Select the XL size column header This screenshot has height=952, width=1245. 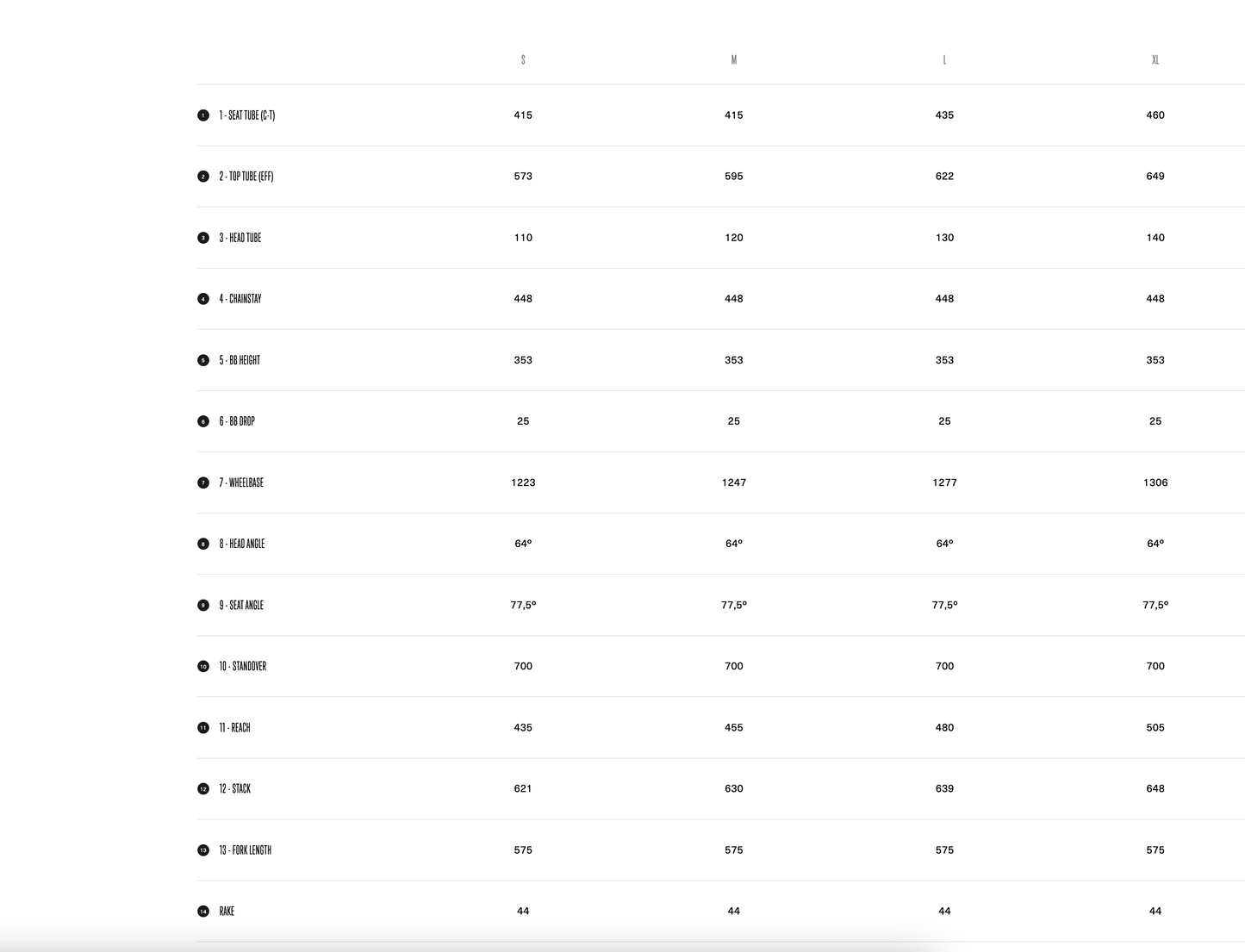tap(1155, 59)
